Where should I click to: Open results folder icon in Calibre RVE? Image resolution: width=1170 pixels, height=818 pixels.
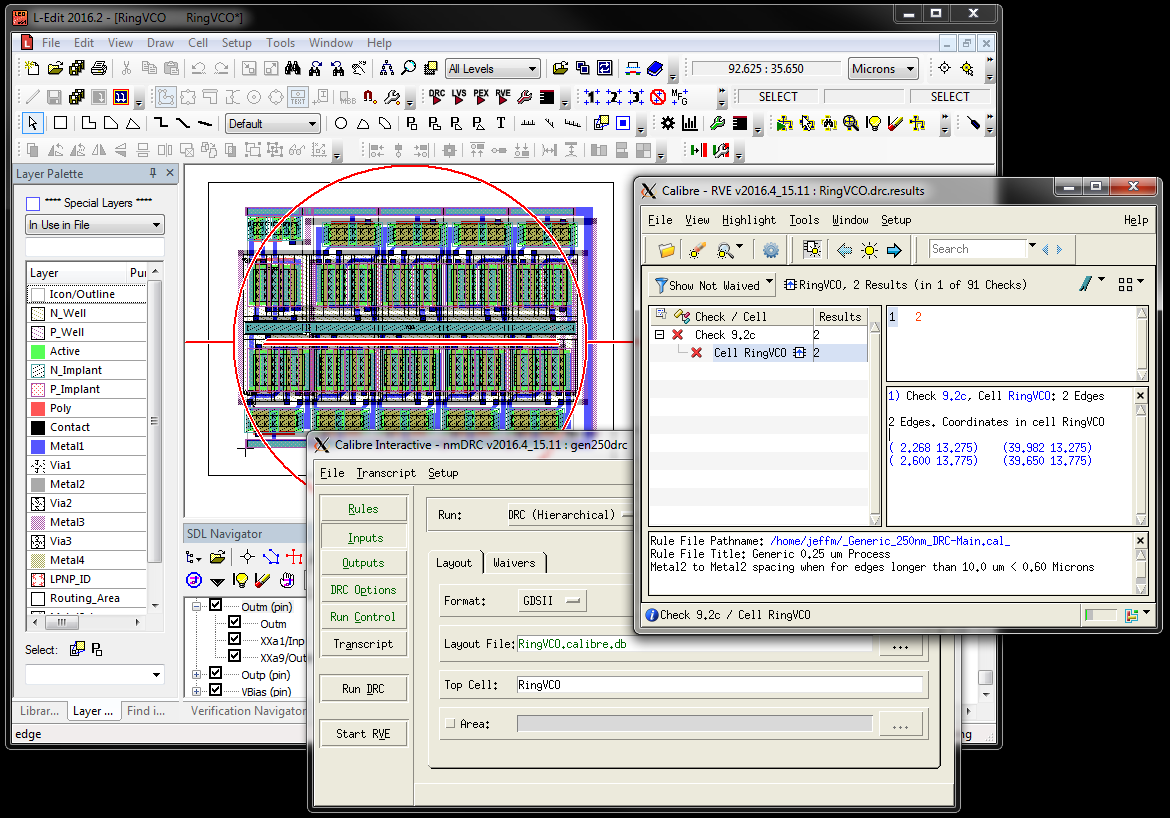pos(666,250)
